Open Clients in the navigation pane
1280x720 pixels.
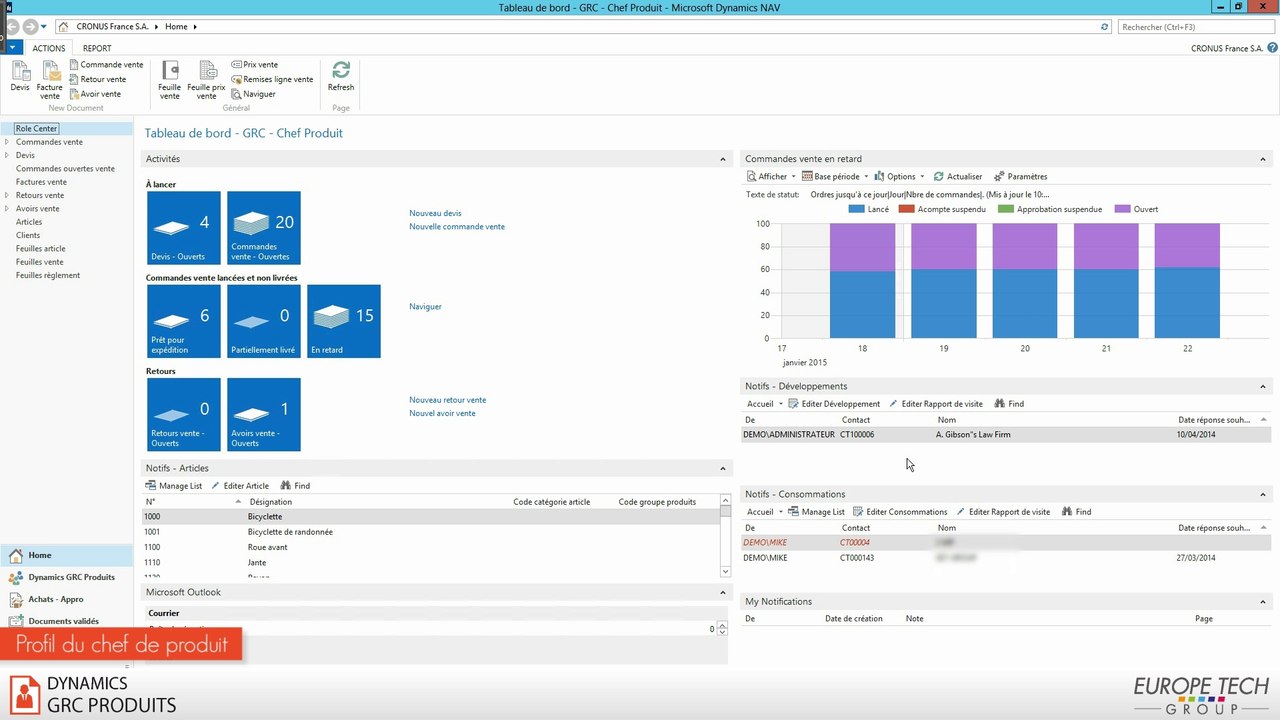[28, 235]
